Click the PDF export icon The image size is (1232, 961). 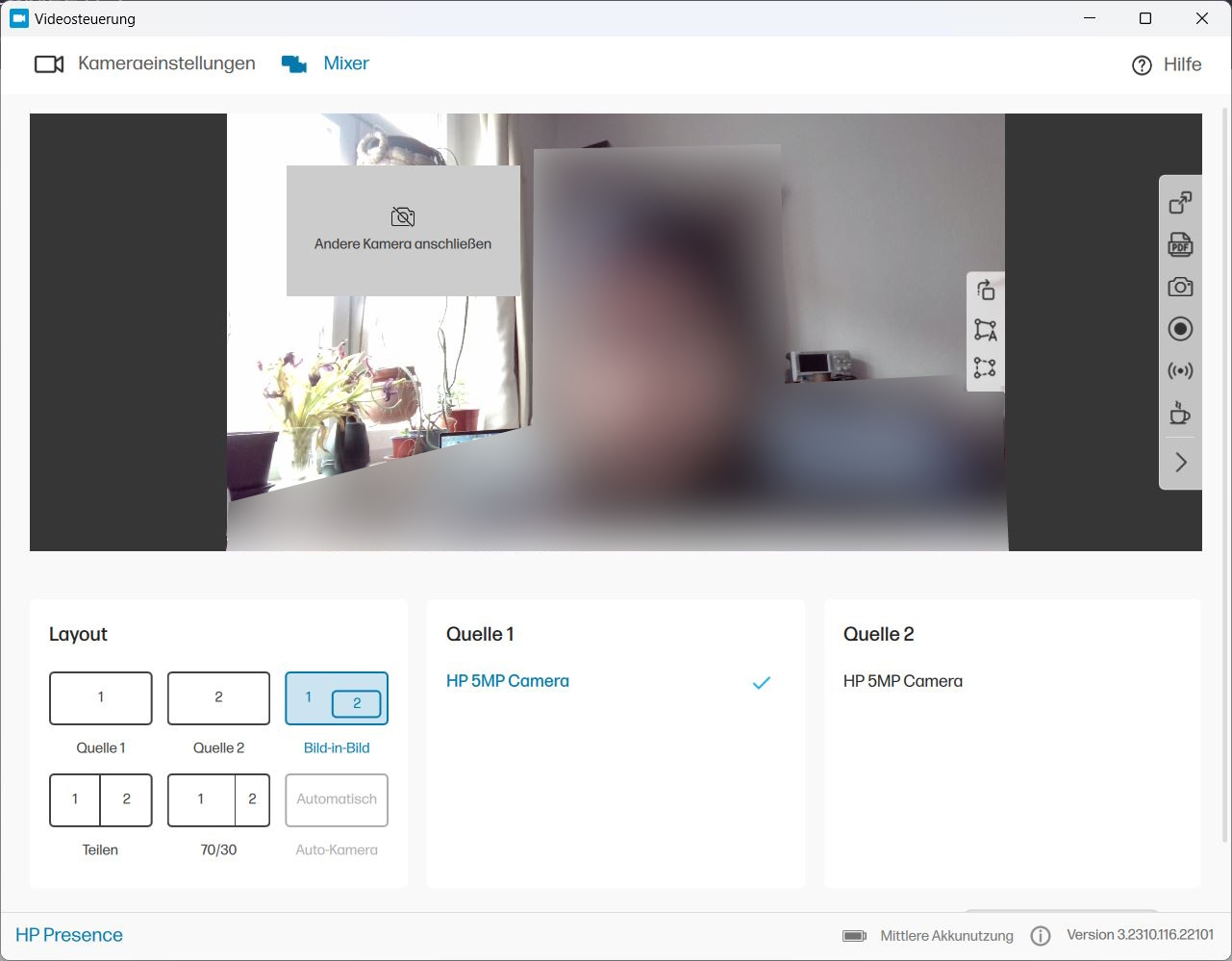(1180, 245)
